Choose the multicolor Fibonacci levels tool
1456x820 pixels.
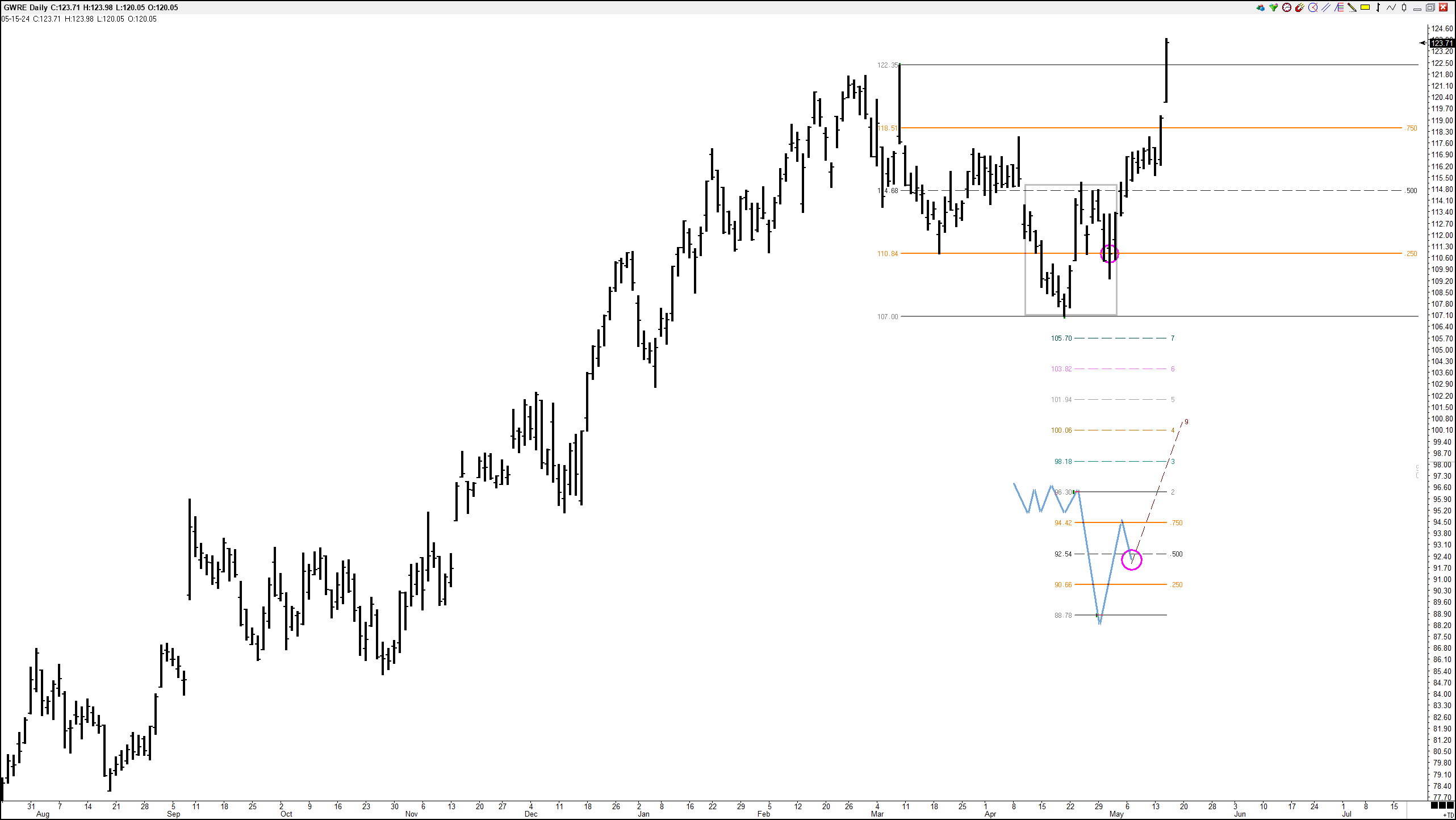click(x=1339, y=7)
